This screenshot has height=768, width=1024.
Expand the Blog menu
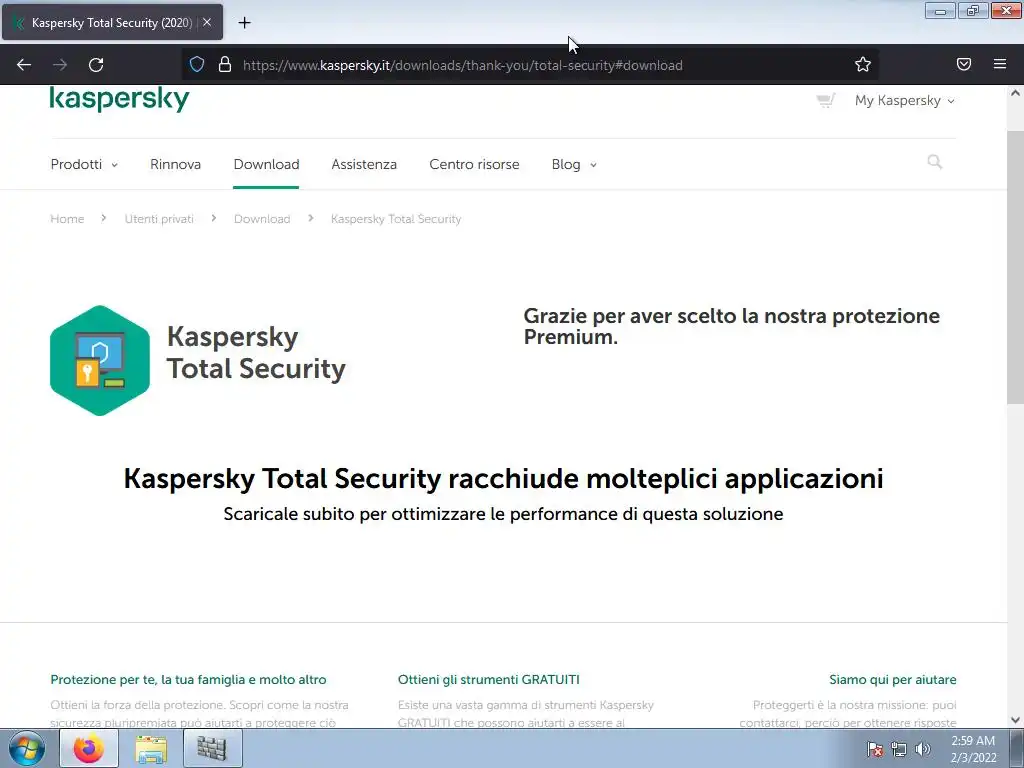tap(574, 165)
